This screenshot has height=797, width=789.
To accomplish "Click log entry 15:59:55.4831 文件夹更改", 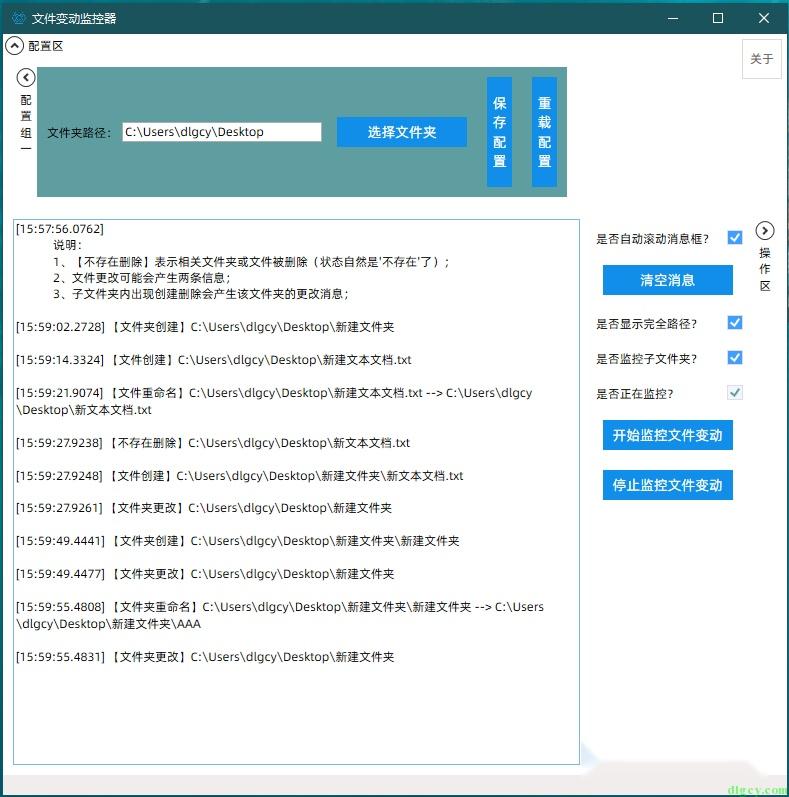I will 205,657.
